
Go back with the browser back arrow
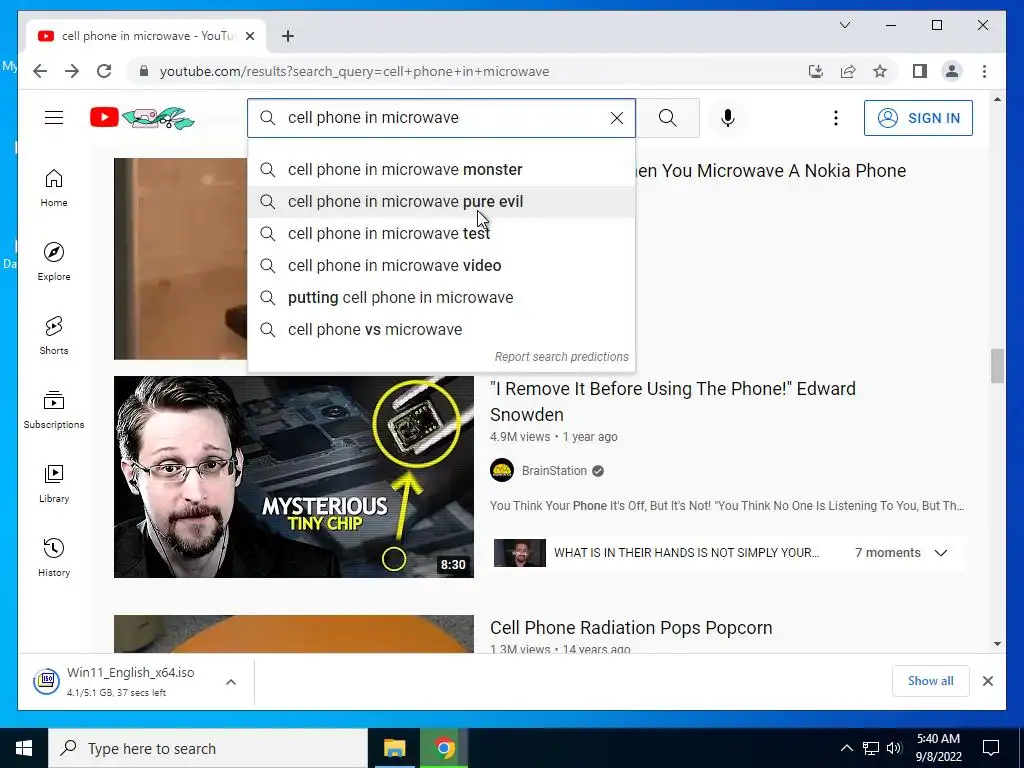[40, 71]
